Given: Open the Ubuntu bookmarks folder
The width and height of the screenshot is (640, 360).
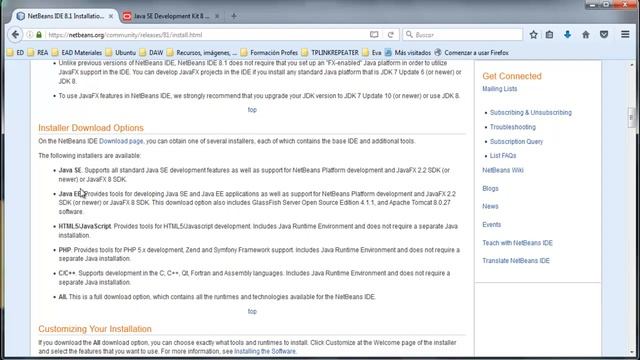Looking at the screenshot, I should 121,53.
